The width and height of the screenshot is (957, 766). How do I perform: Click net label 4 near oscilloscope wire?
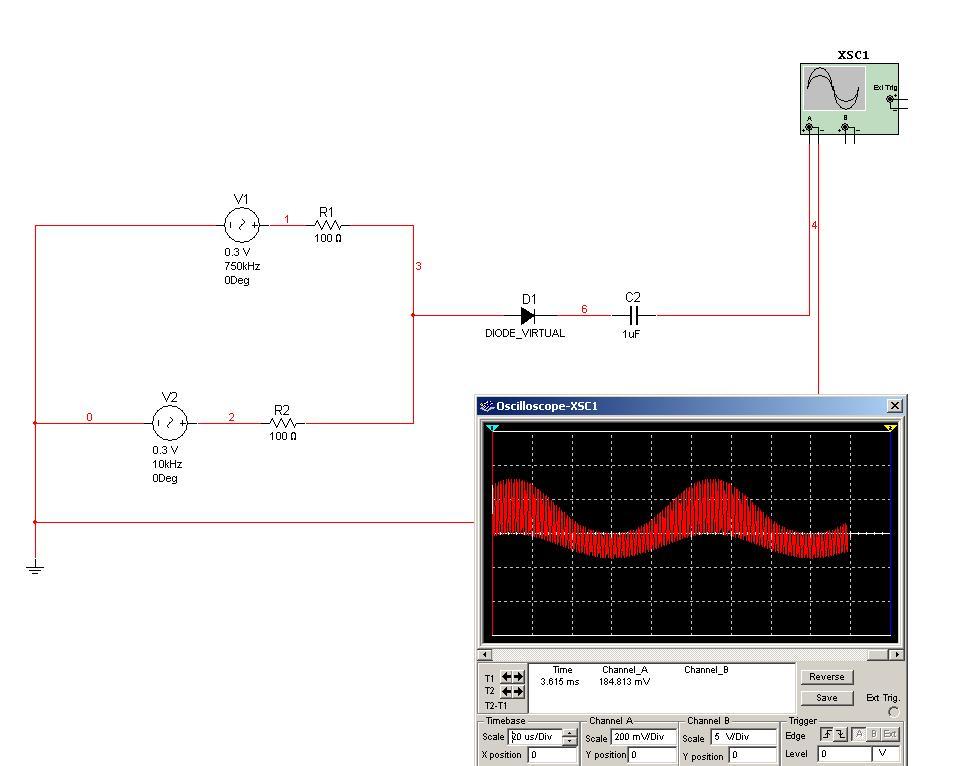click(x=814, y=226)
